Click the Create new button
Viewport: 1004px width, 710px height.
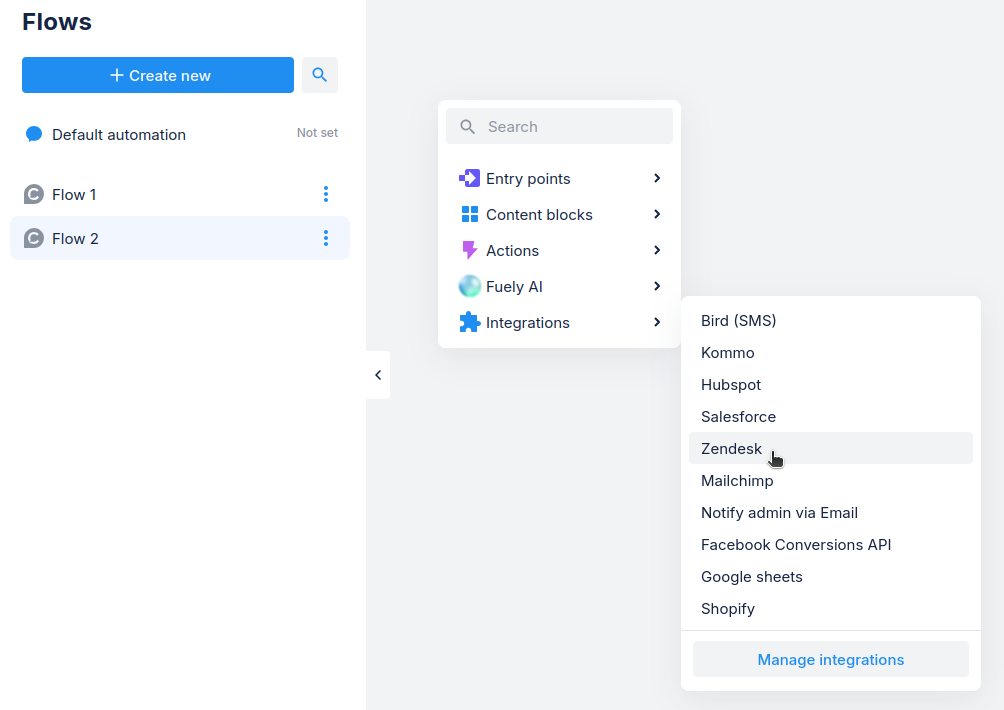pos(158,75)
